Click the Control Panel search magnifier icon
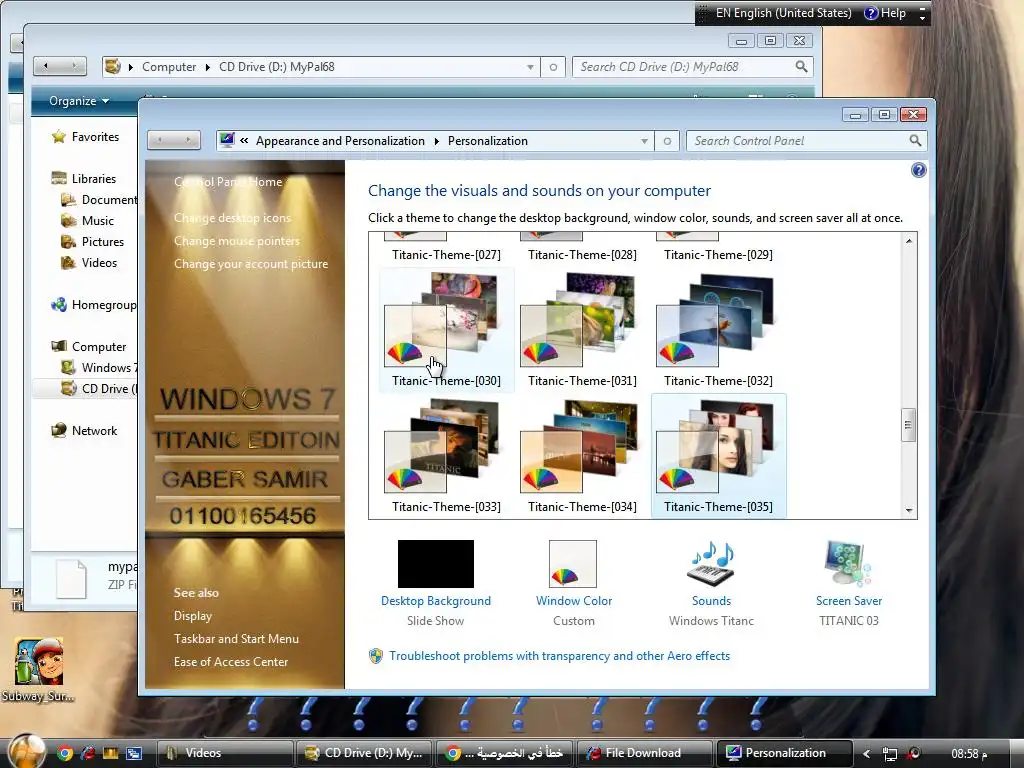 click(x=915, y=140)
